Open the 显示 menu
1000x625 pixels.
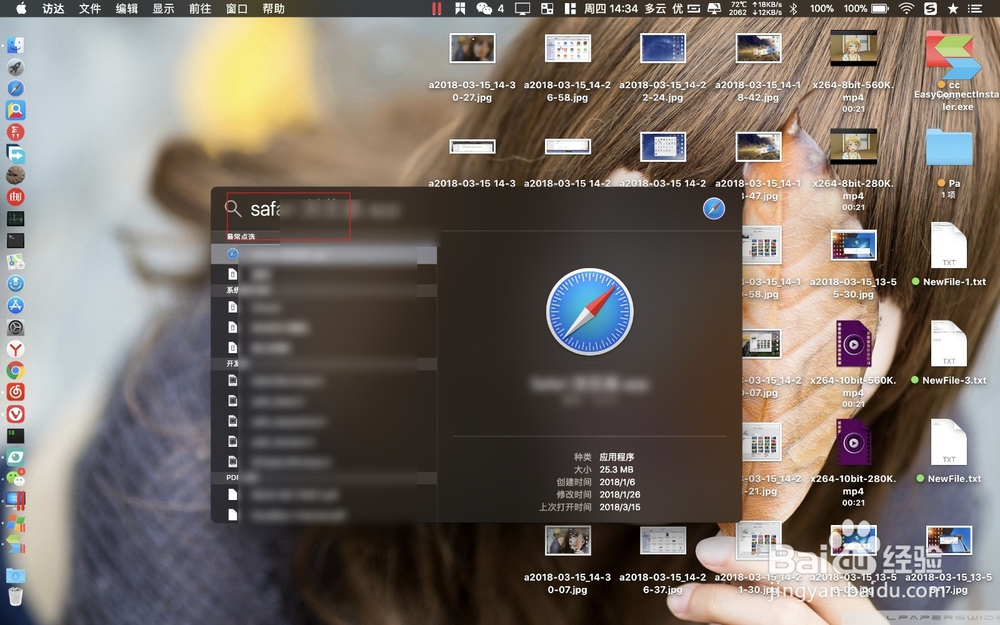(x=163, y=8)
